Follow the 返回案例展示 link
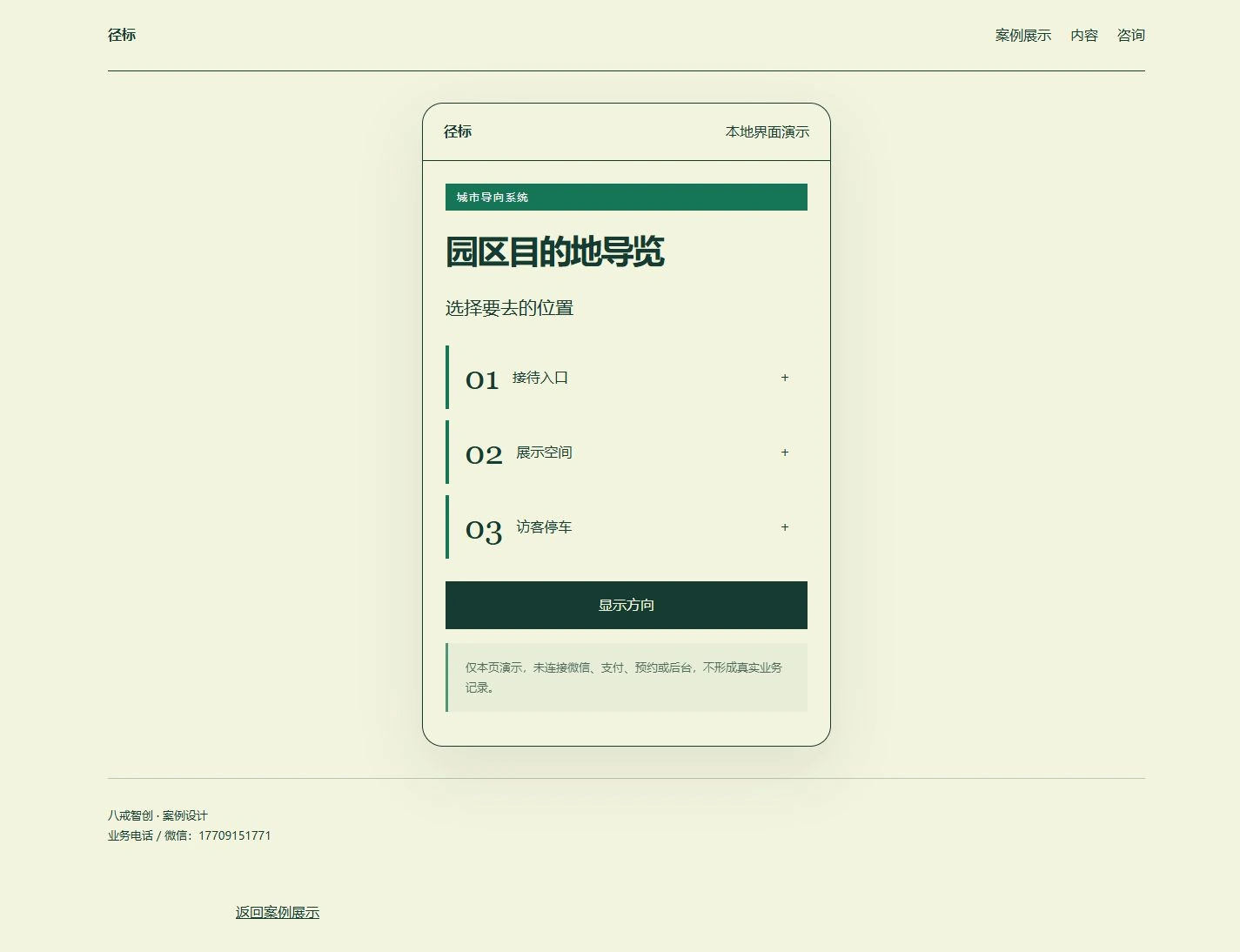Screen dimensions: 1240x952 [278, 912]
